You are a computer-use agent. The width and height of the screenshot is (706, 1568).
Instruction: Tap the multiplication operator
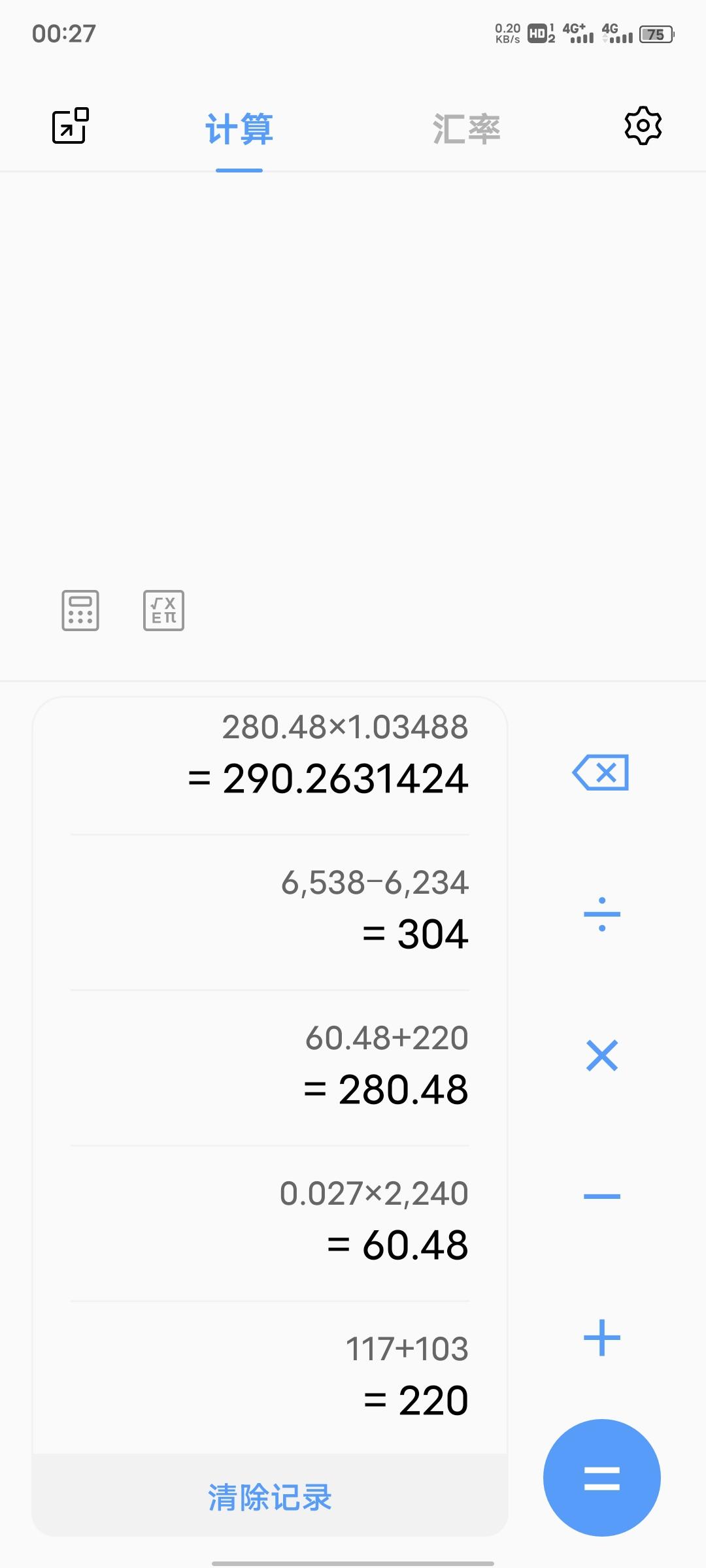[x=602, y=1055]
